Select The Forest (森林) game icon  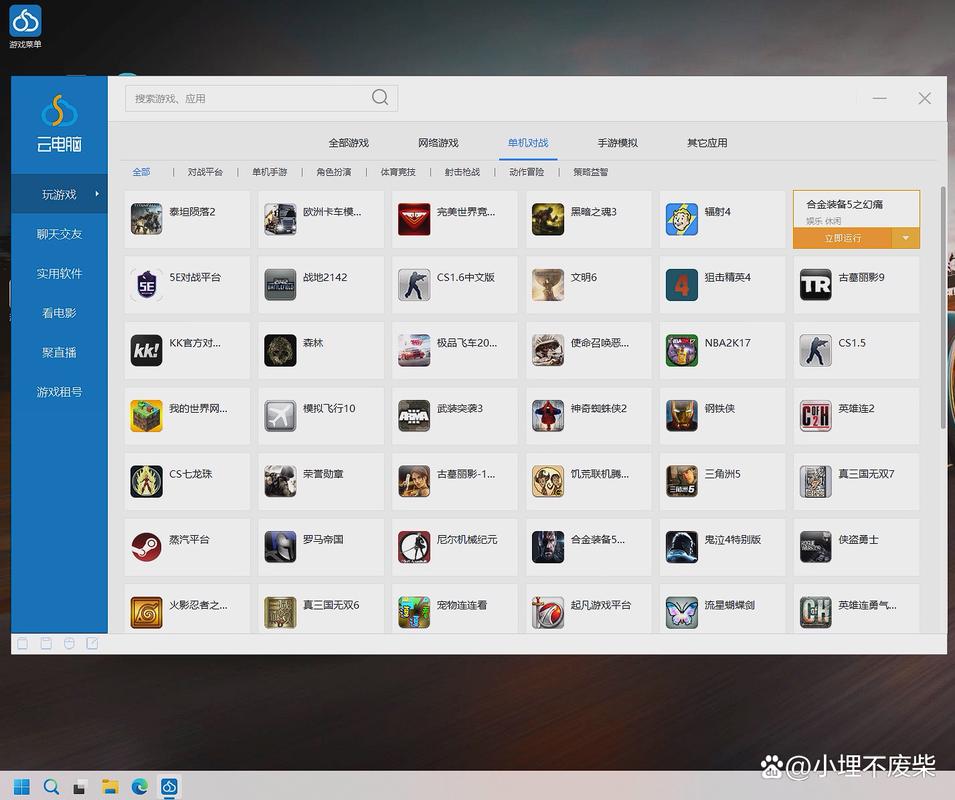280,350
